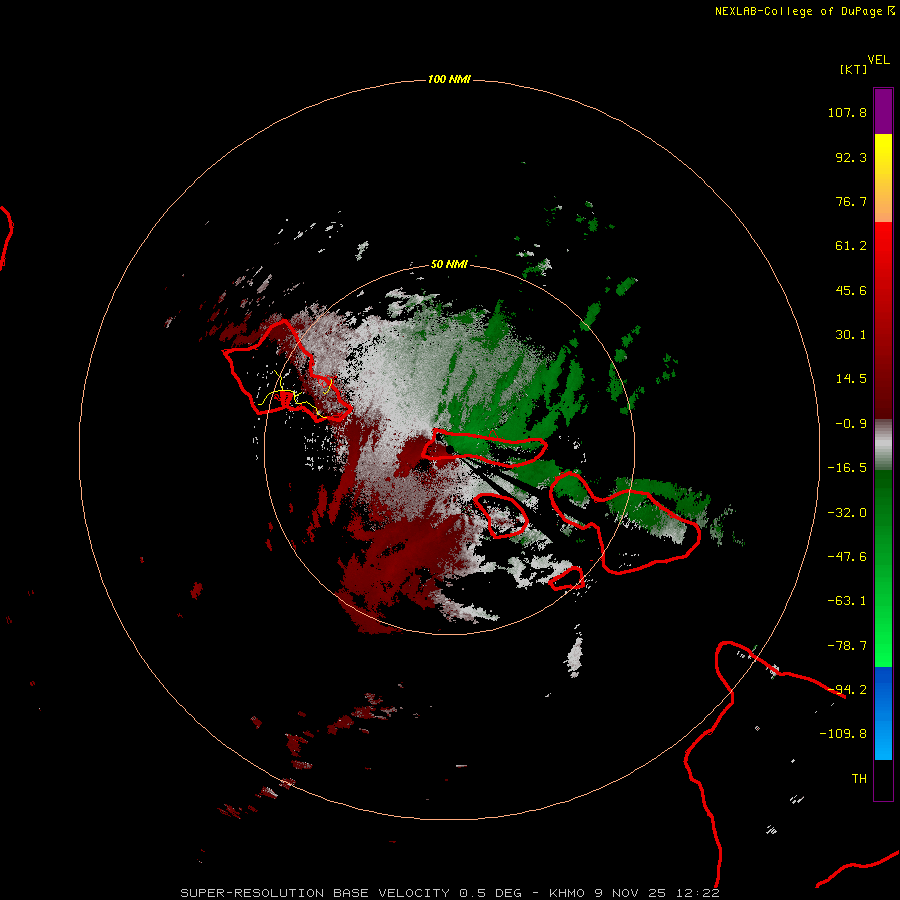900x900 pixels.
Task: Click the 14.5 velocity scale value
Action: (x=851, y=379)
